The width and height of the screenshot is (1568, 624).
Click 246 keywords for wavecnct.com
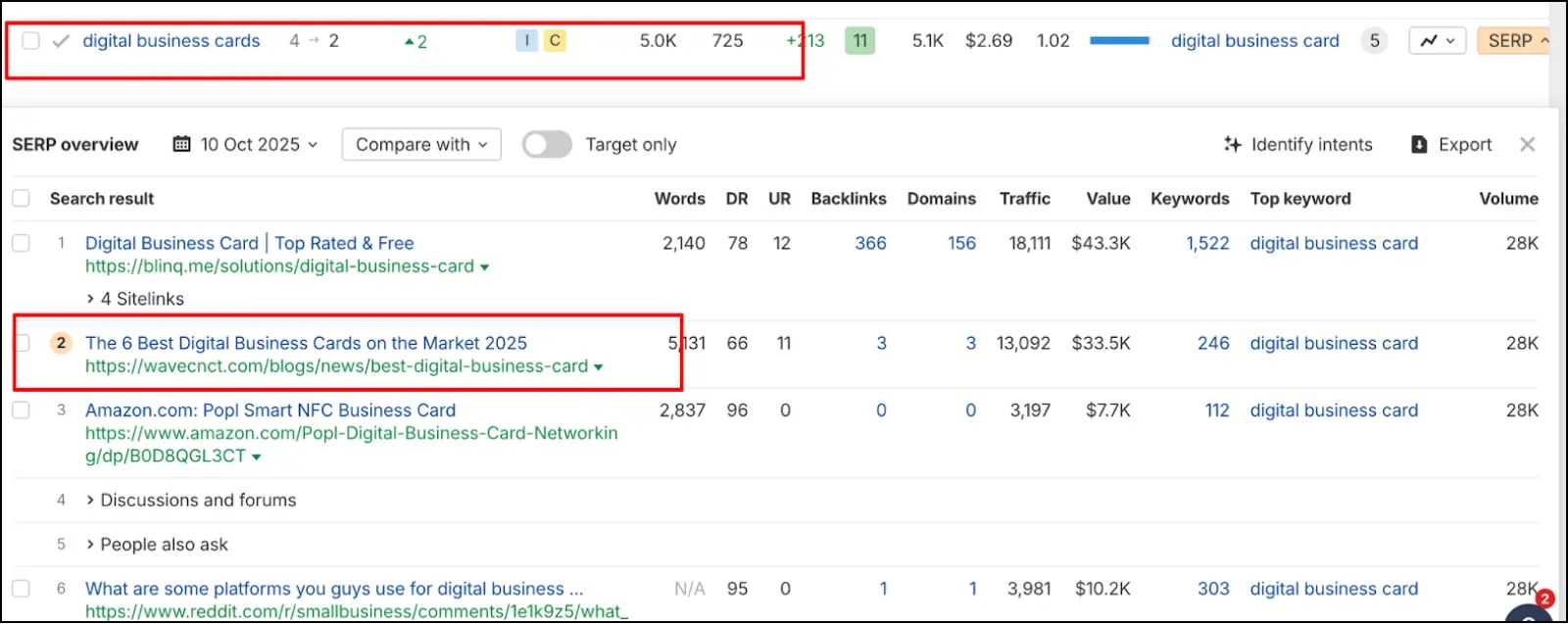1213,343
